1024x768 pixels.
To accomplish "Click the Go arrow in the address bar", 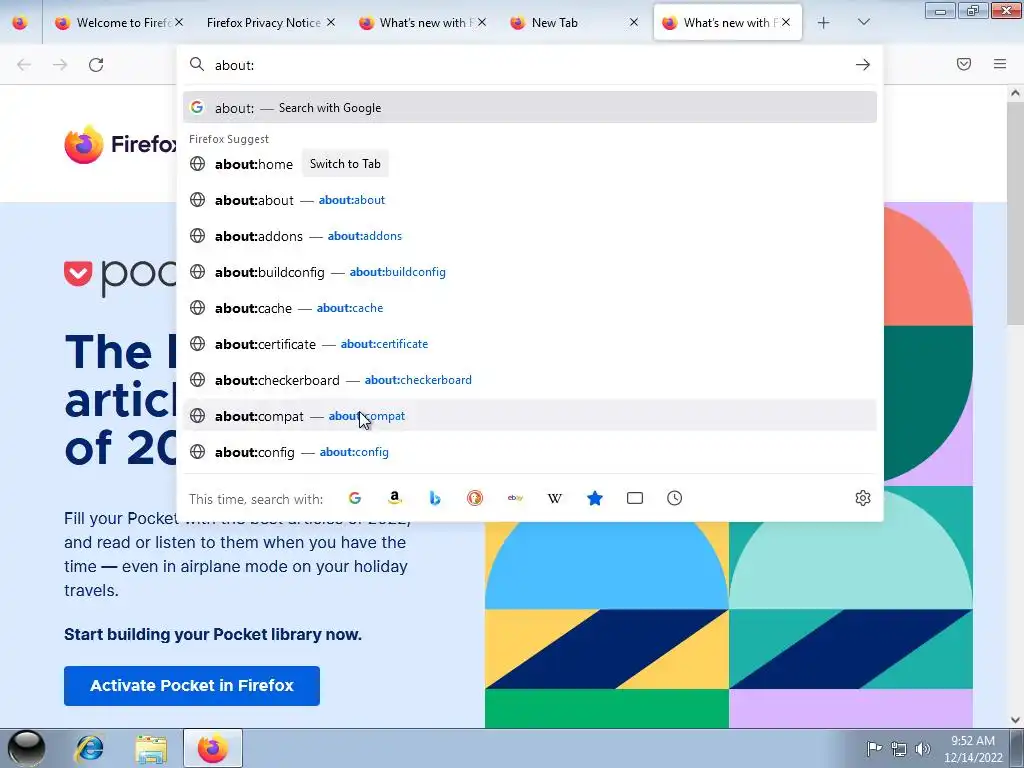I will pyautogui.click(x=863, y=65).
